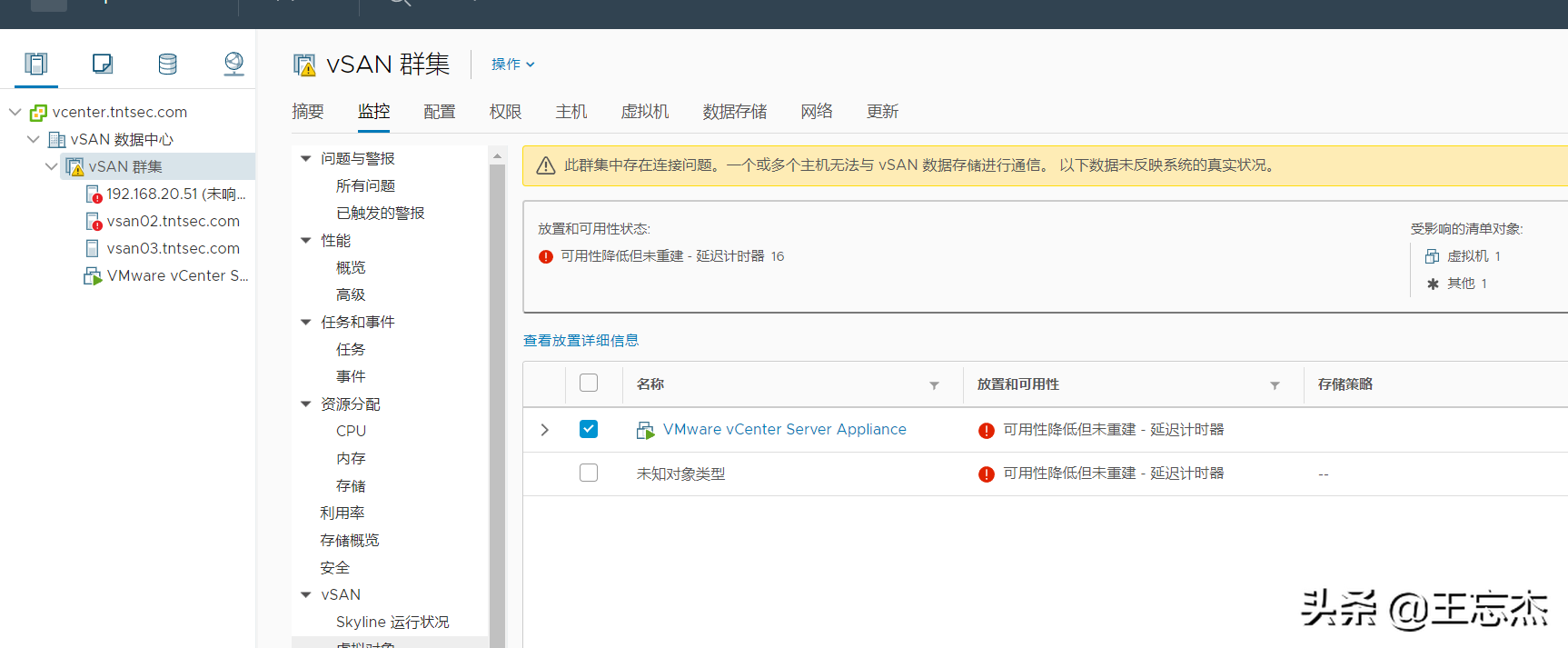Collapse the vSAN section in monitor menu
This screenshot has height=648, width=1568.
[x=306, y=594]
